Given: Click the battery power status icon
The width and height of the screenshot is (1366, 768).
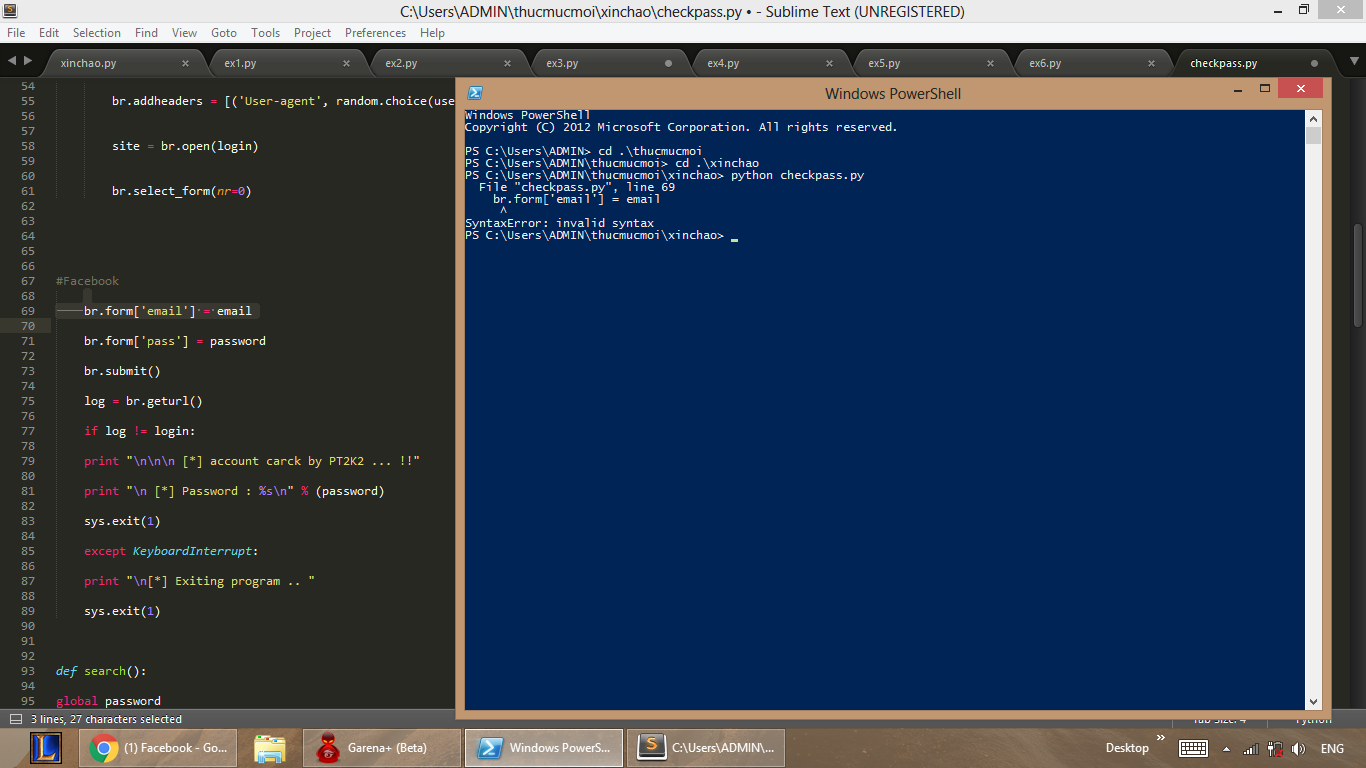Looking at the screenshot, I should click(x=1275, y=749).
